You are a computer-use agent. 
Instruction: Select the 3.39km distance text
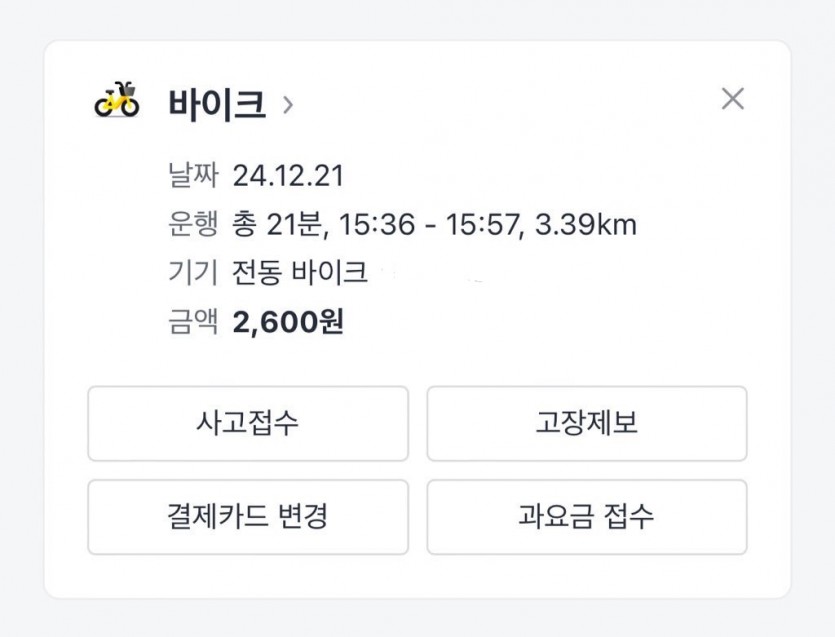click(586, 225)
